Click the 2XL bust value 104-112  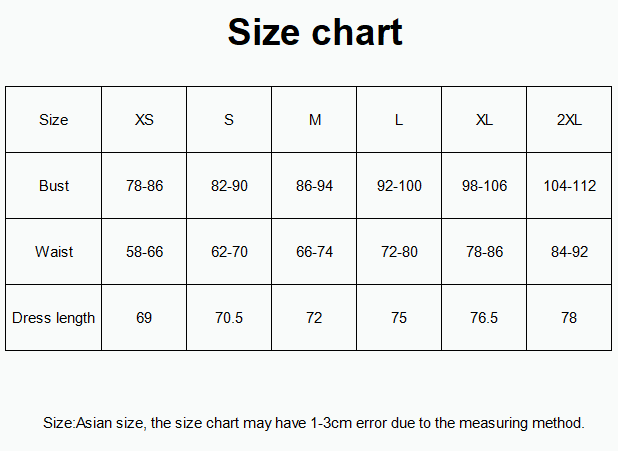pyautogui.click(x=569, y=186)
